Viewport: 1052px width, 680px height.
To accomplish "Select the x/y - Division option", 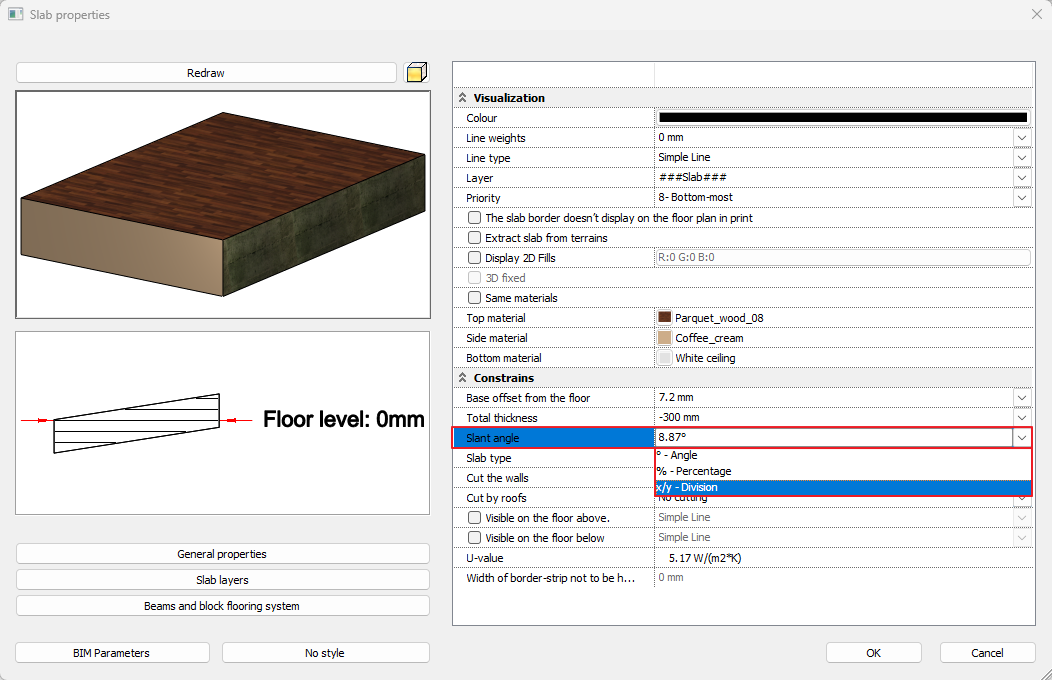I will coord(843,488).
